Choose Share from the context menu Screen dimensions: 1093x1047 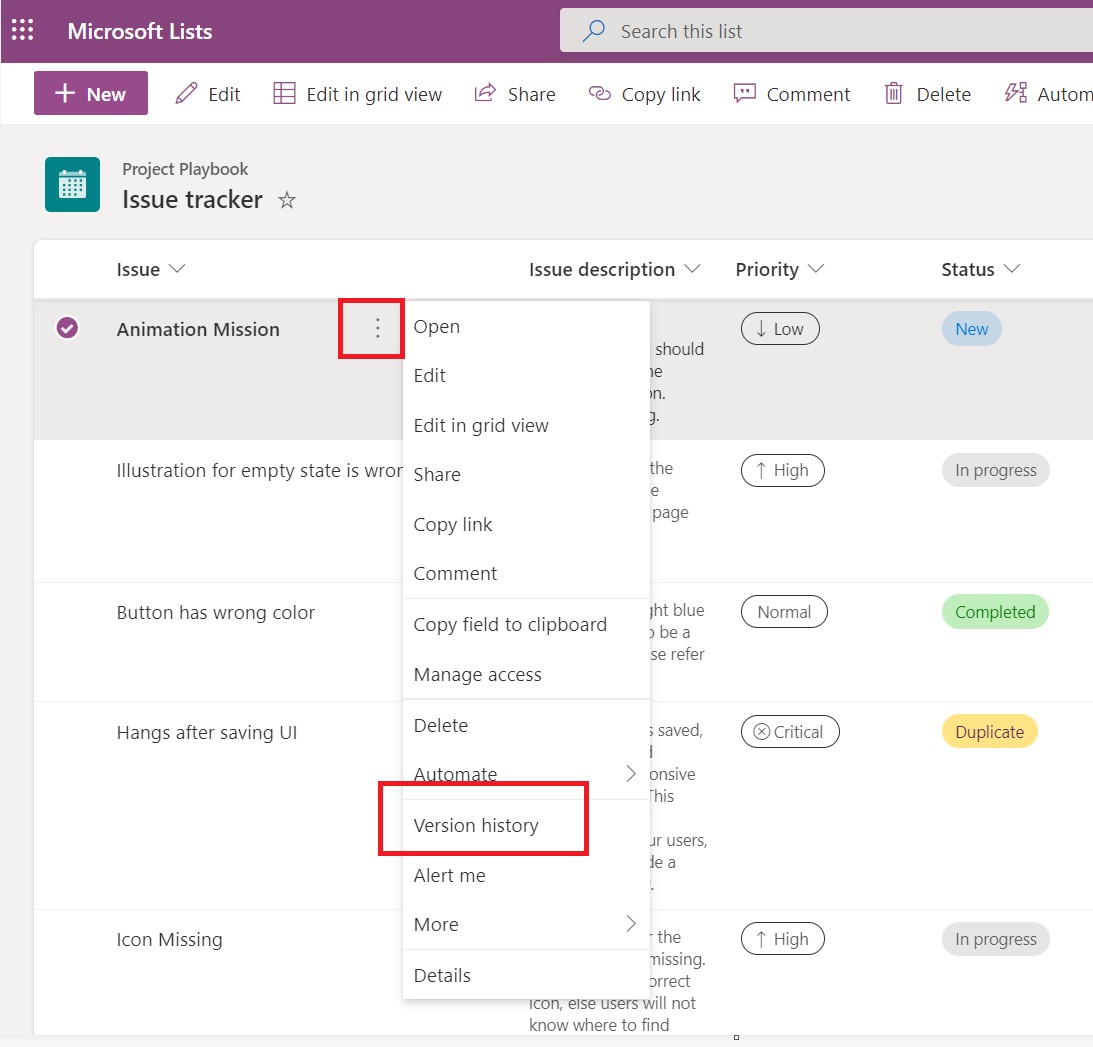point(526,475)
